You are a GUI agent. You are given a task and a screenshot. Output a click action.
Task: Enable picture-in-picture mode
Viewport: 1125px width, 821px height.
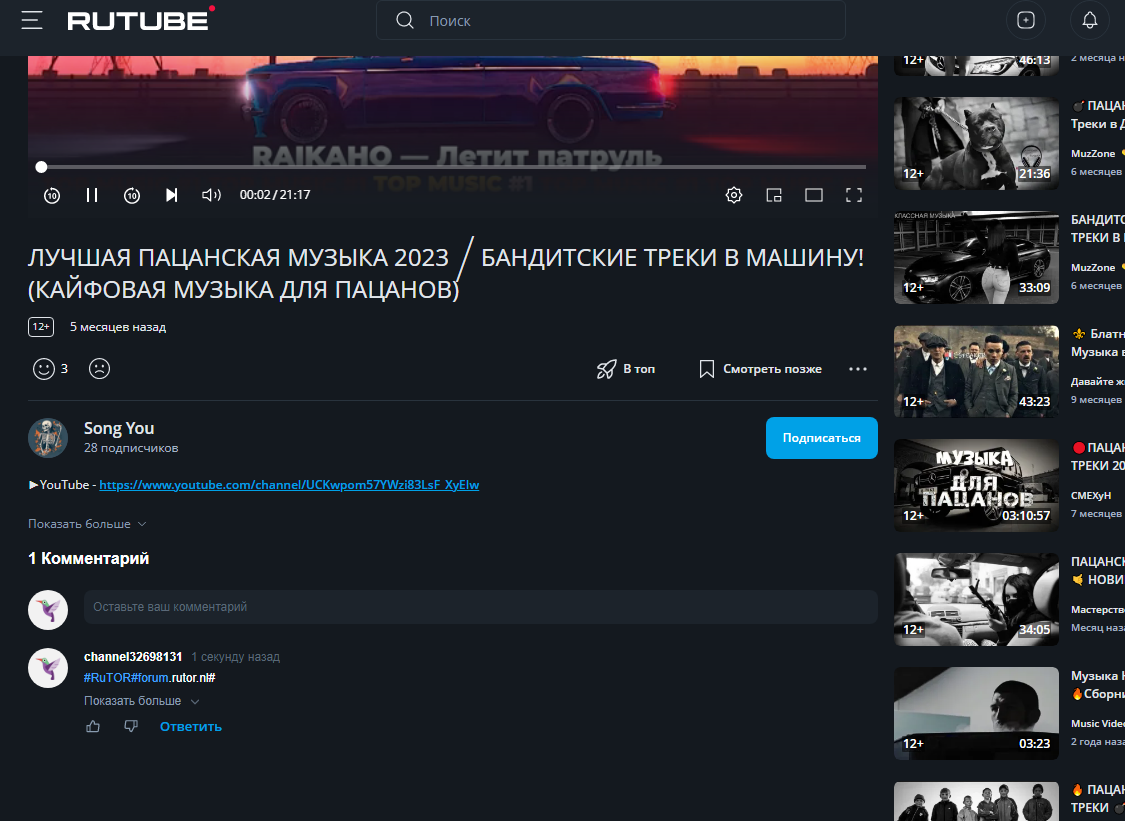[x=773, y=195]
